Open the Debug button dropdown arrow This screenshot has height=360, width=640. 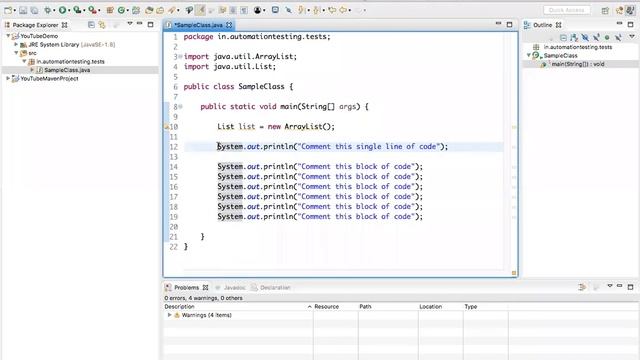pyautogui.click(x=54, y=11)
